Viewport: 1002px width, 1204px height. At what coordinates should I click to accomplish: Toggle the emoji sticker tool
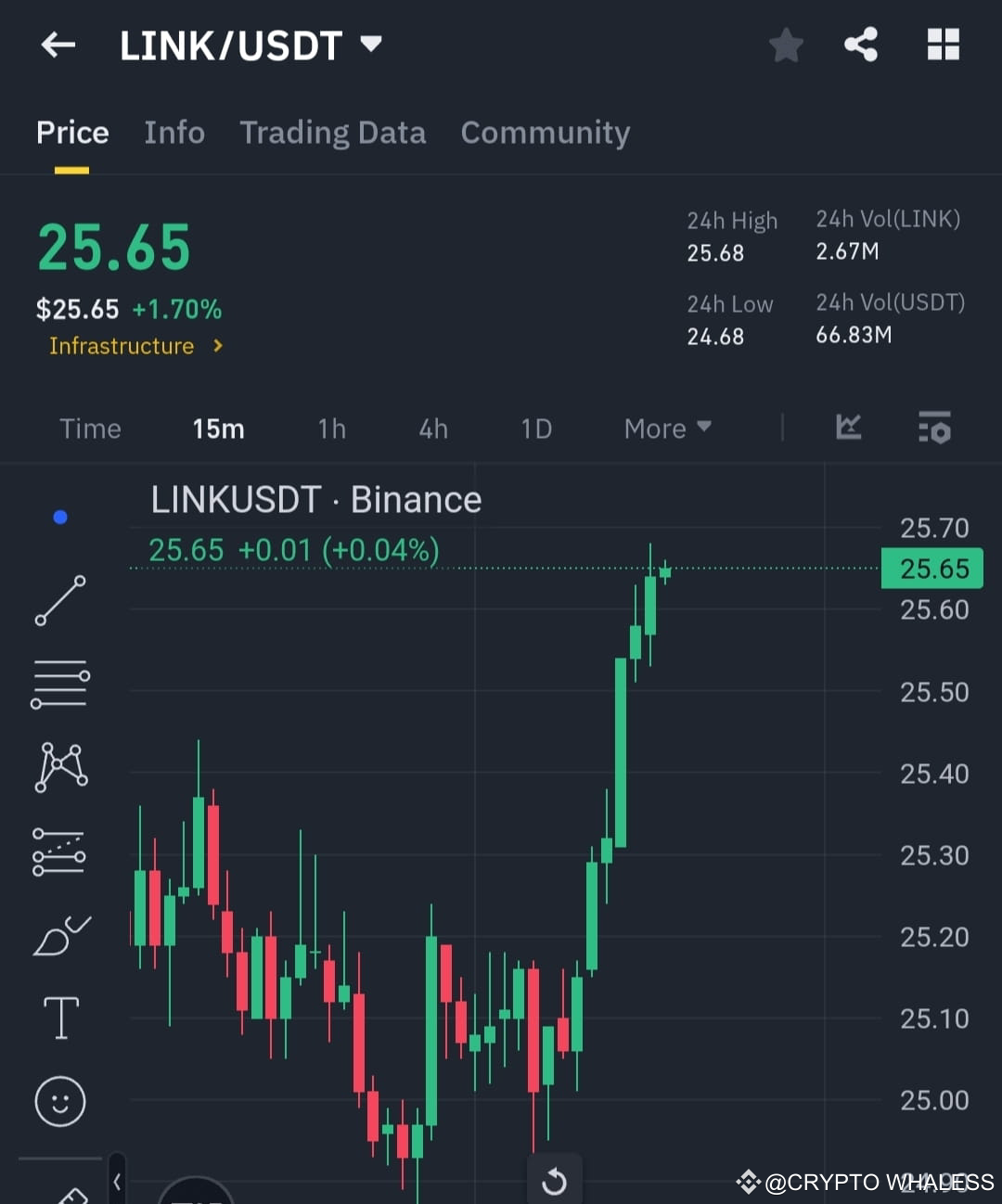click(59, 1102)
